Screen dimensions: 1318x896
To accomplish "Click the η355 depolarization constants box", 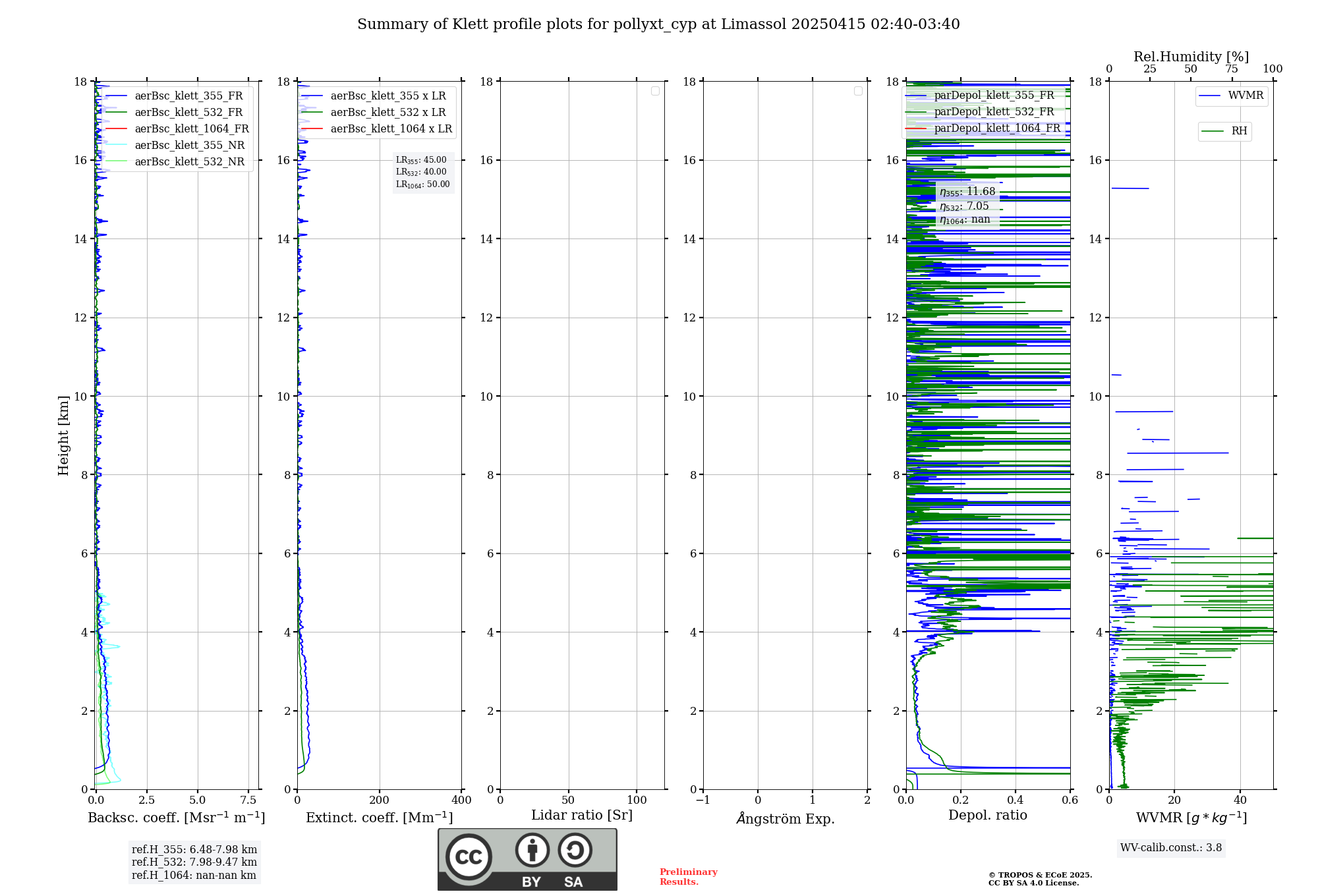I will (967, 206).
